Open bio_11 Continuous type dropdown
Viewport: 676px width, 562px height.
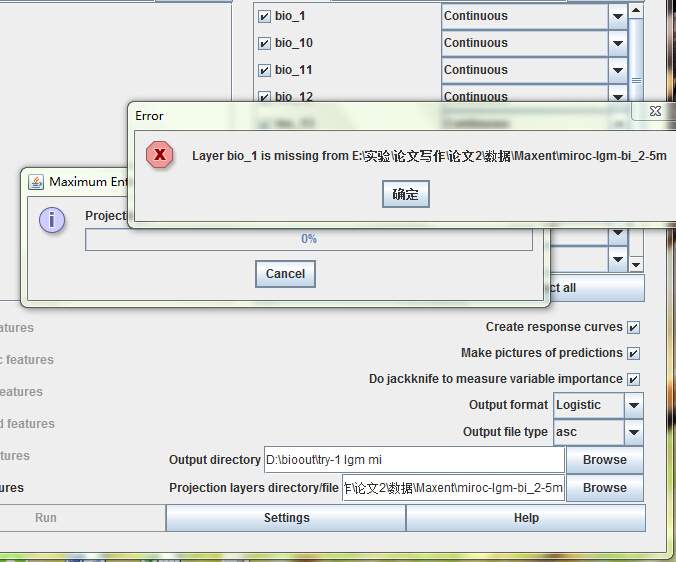[618, 70]
